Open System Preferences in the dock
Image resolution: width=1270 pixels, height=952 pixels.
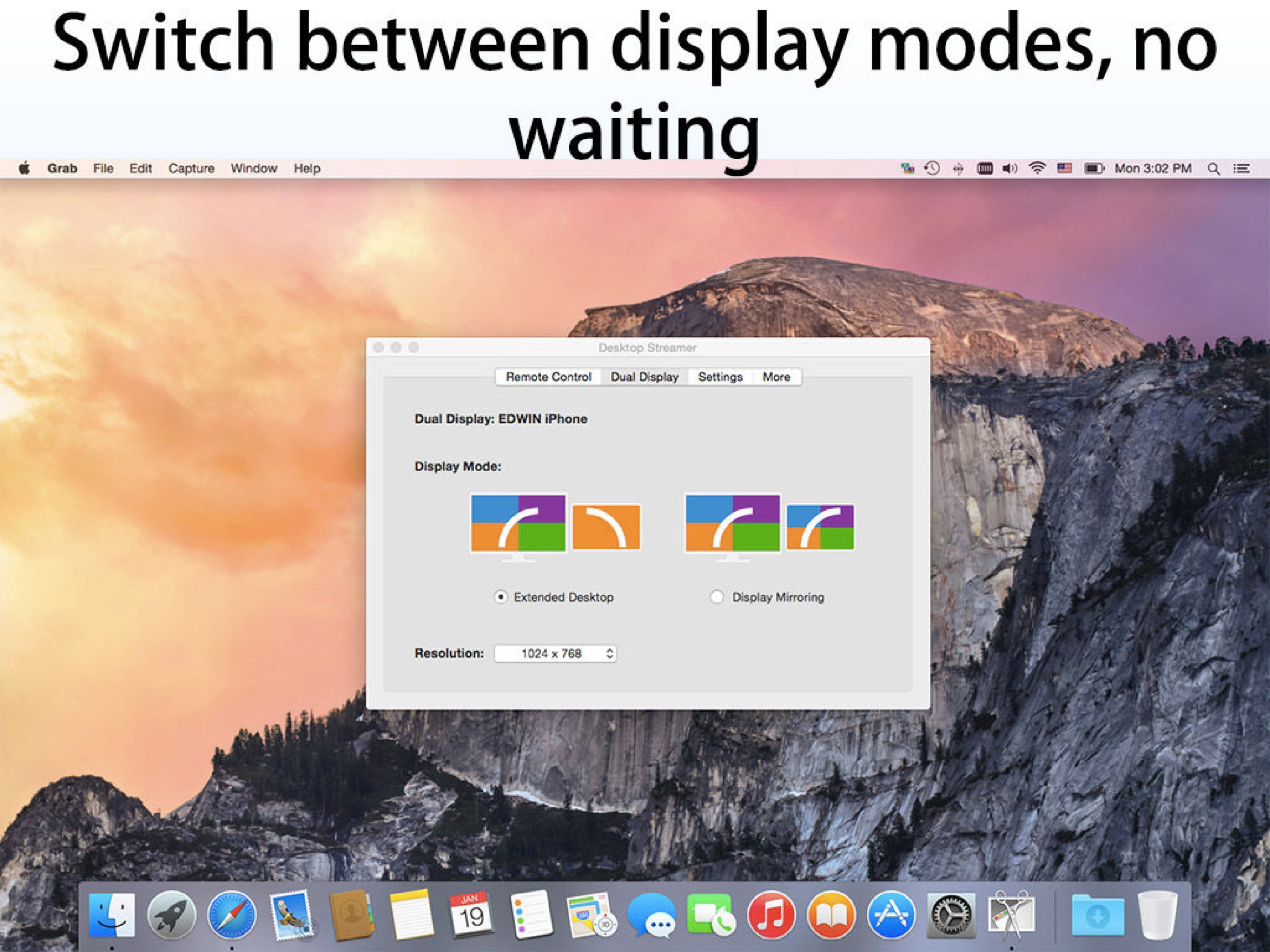tap(951, 915)
